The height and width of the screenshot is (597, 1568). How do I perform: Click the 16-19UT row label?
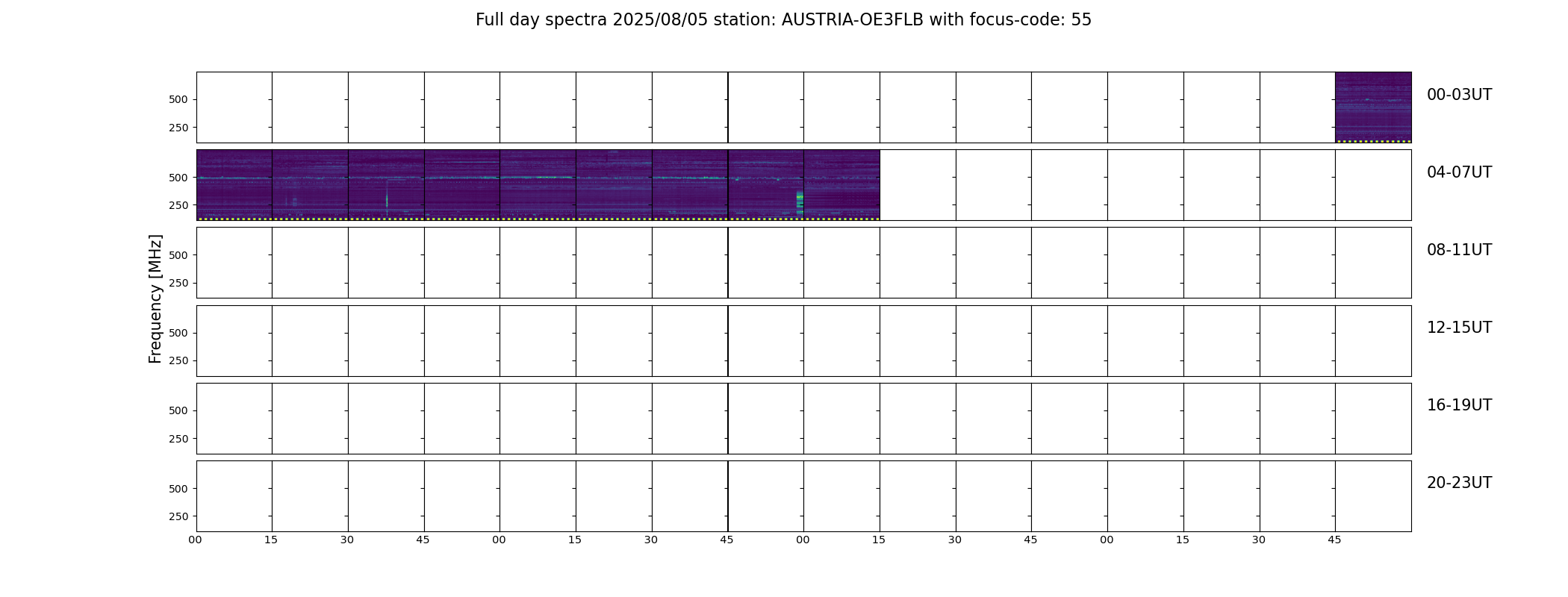pyautogui.click(x=1459, y=405)
